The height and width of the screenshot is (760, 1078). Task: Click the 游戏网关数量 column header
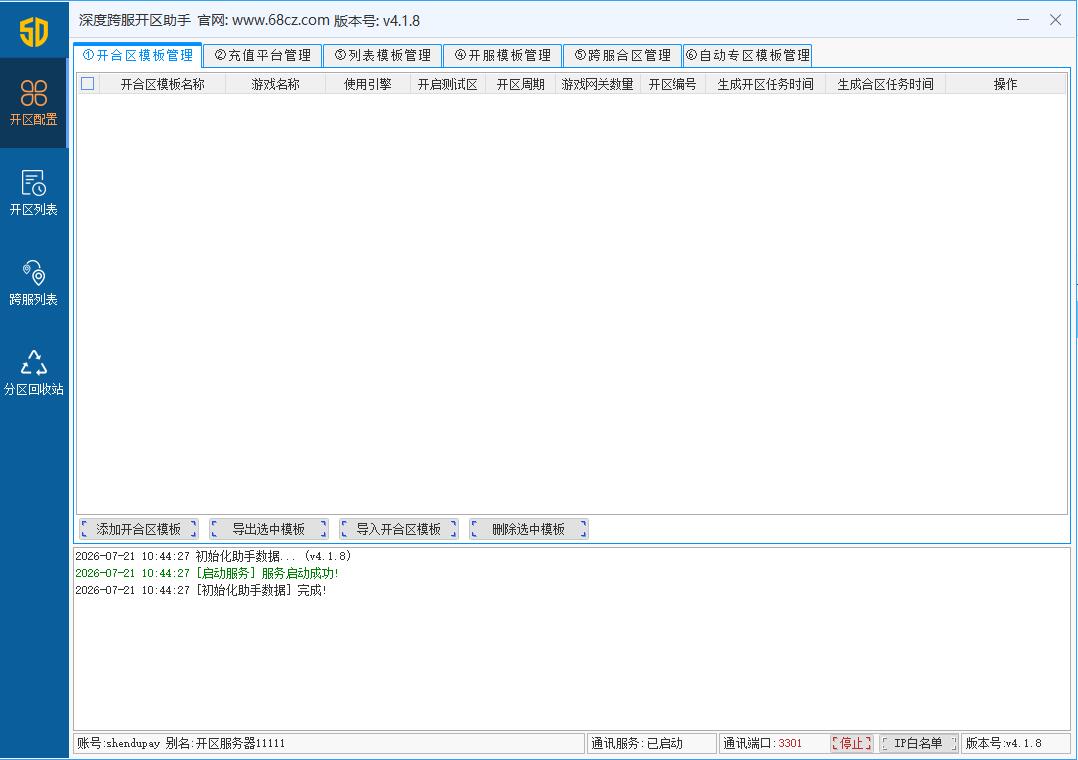pos(597,84)
